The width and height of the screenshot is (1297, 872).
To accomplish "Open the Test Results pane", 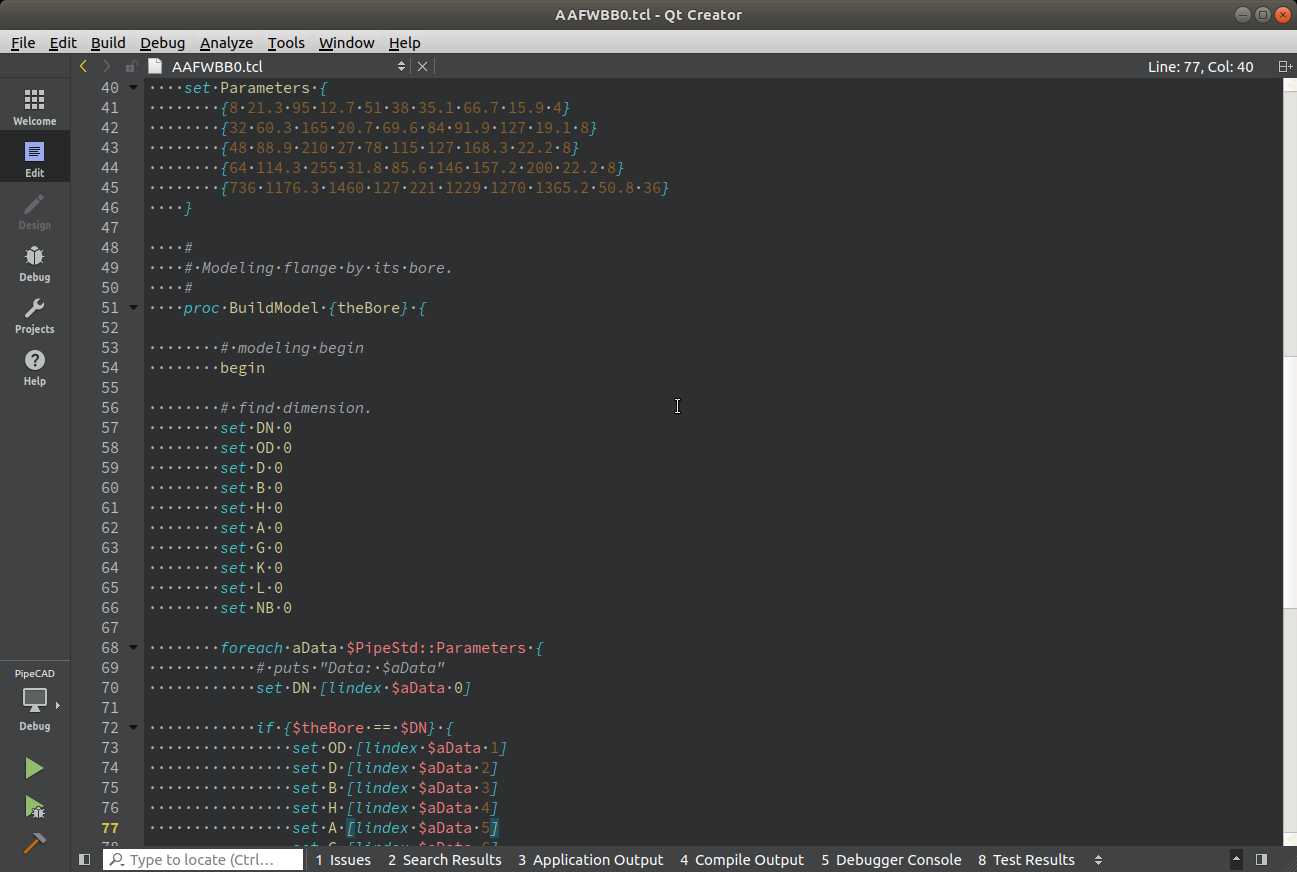I will tap(1026, 859).
